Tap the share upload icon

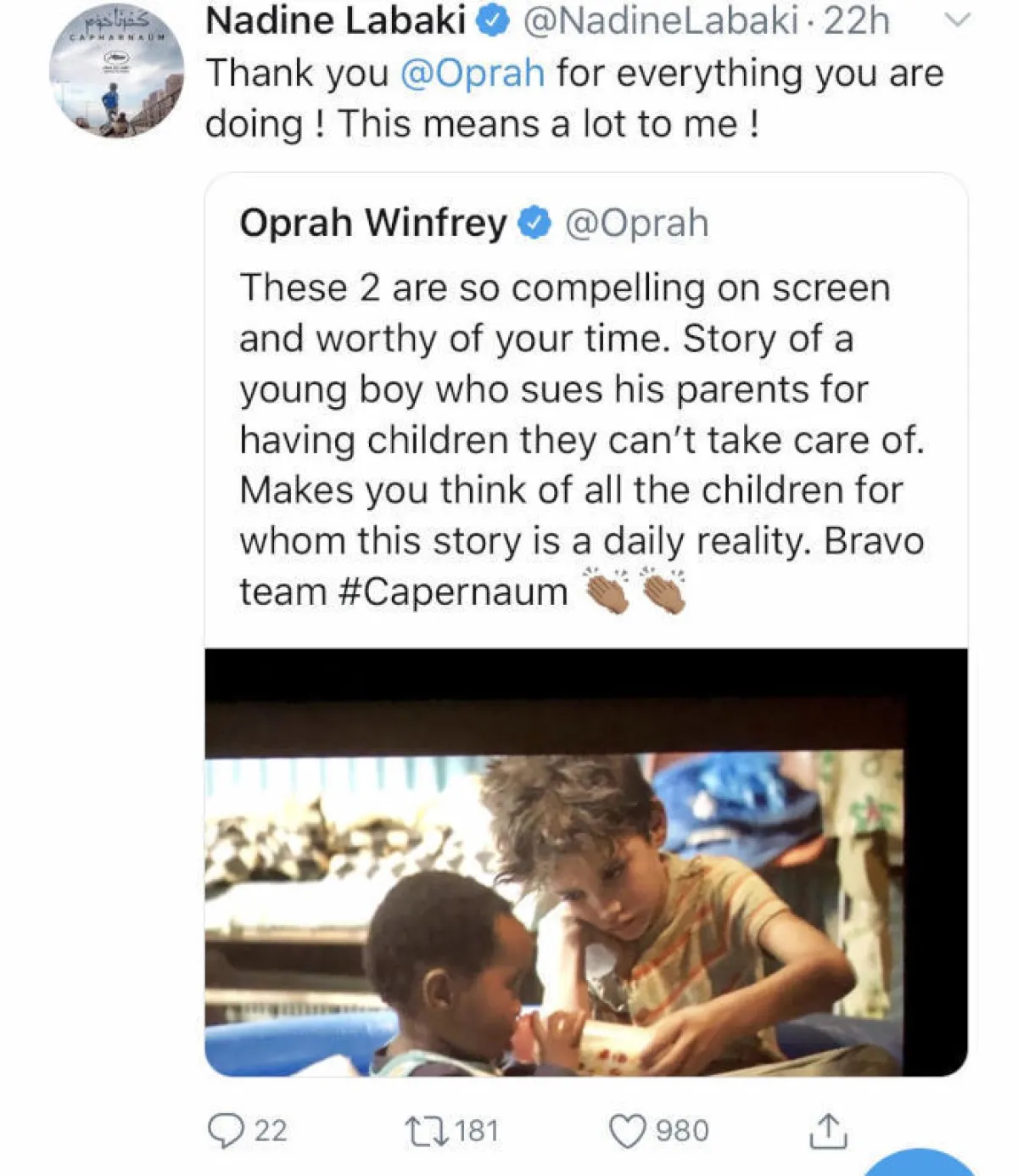827,1131
